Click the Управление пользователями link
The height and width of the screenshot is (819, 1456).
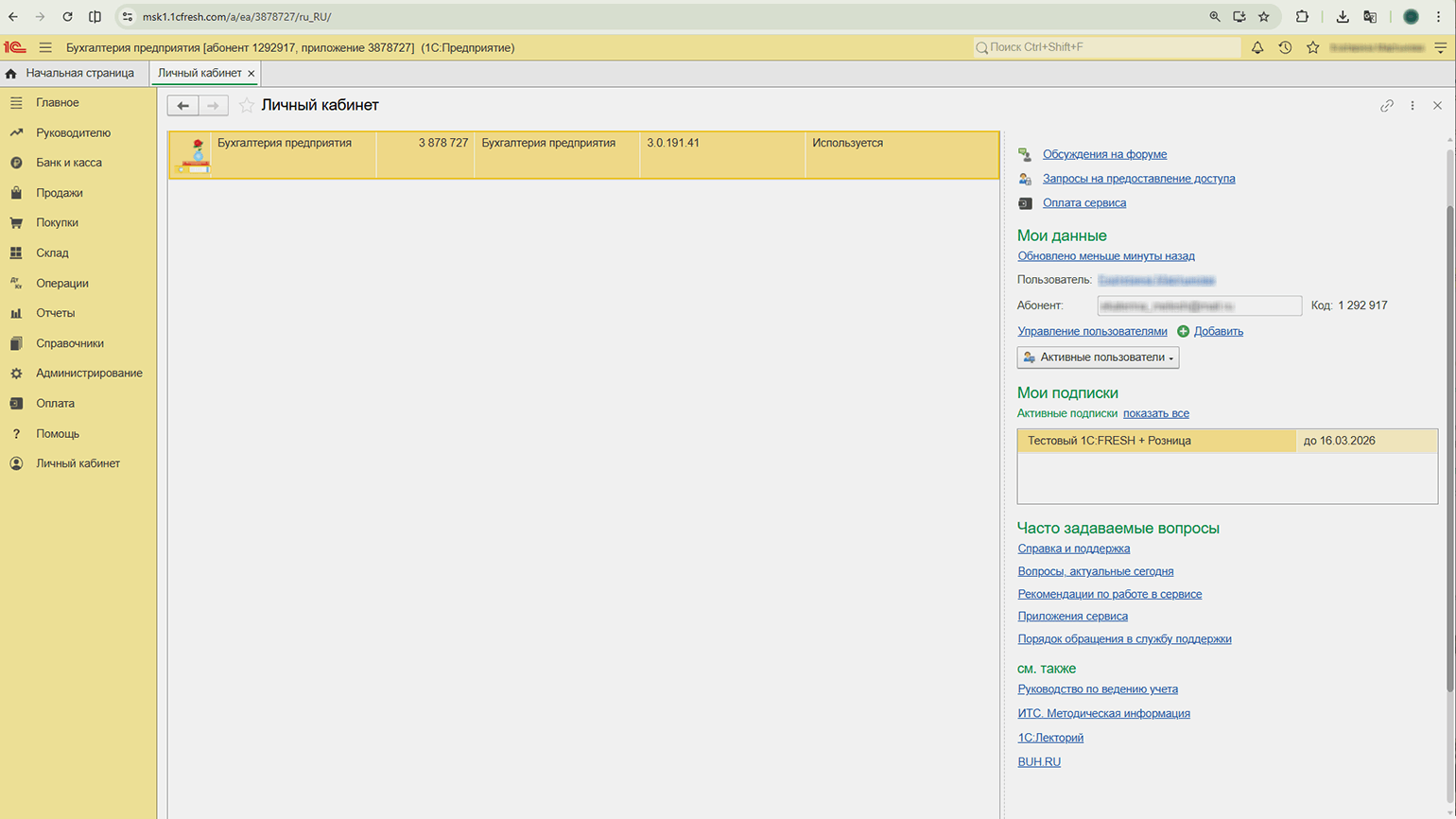point(1092,331)
